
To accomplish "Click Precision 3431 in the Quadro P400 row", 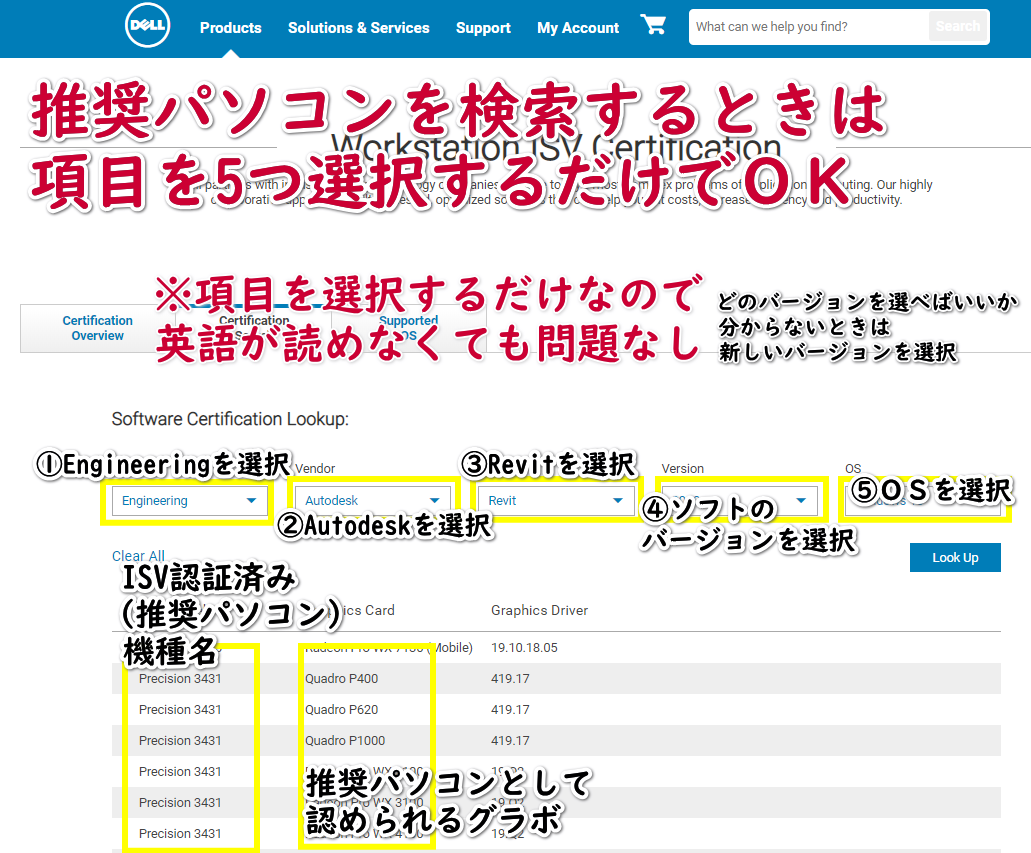I will tap(180, 679).
